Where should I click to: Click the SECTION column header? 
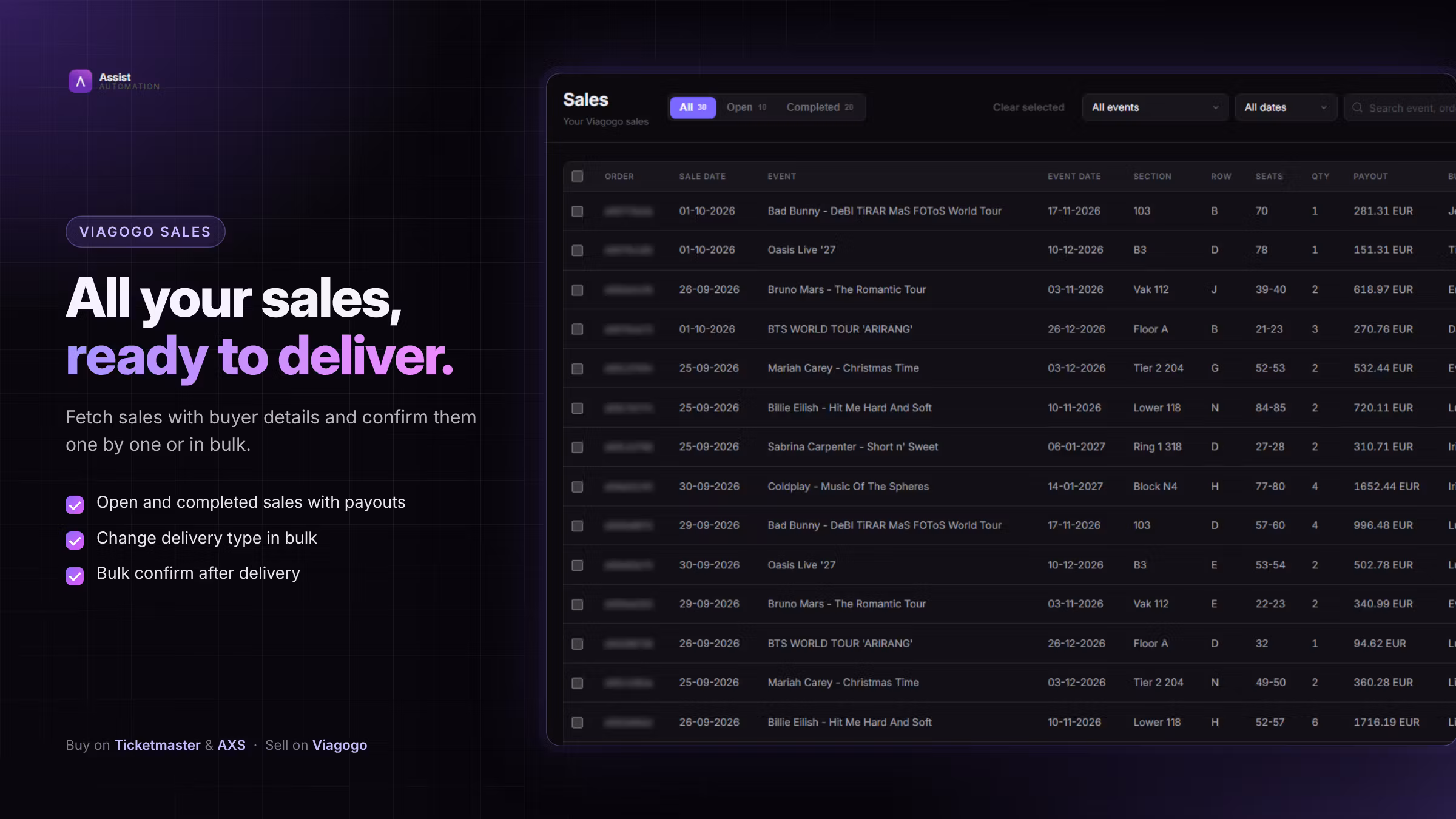pos(1152,176)
